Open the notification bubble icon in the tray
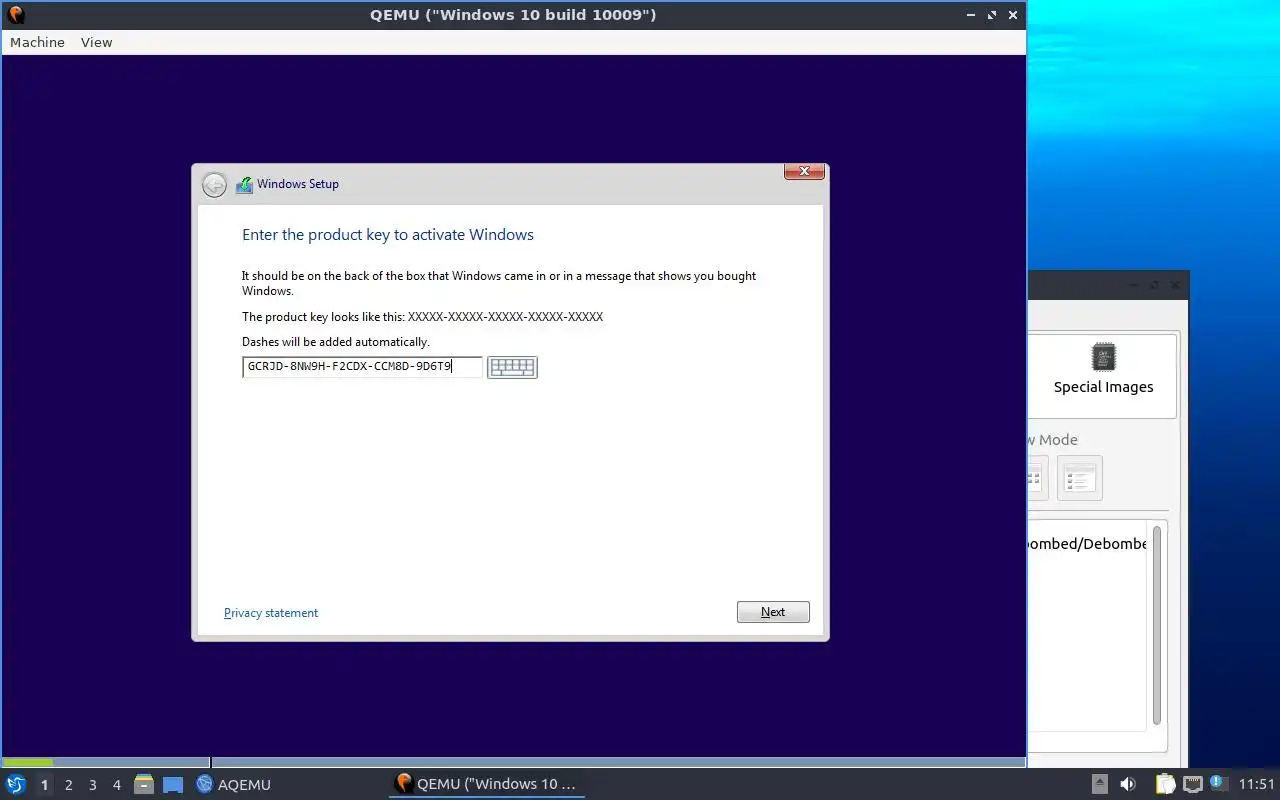Image resolution: width=1280 pixels, height=800 pixels. tap(1218, 783)
